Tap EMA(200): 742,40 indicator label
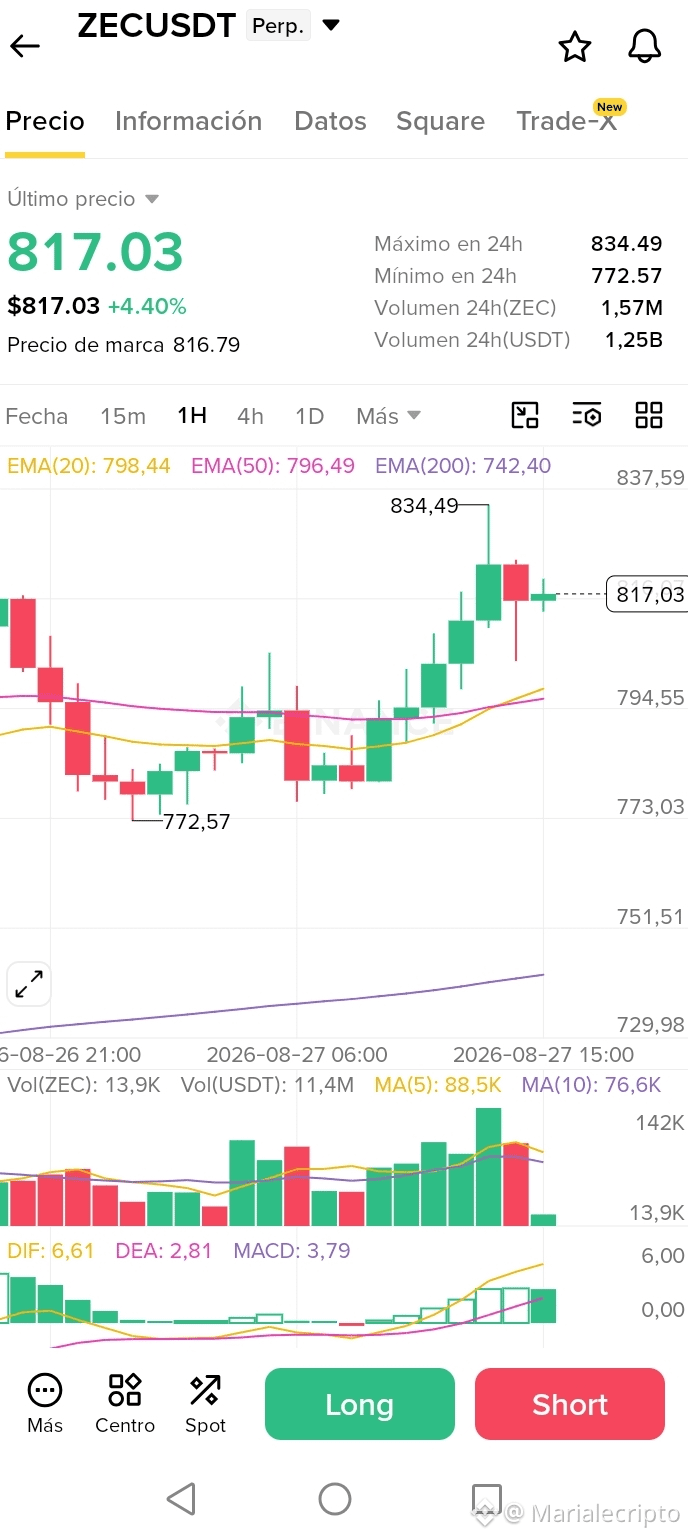The width and height of the screenshot is (688, 1538). pos(463,465)
